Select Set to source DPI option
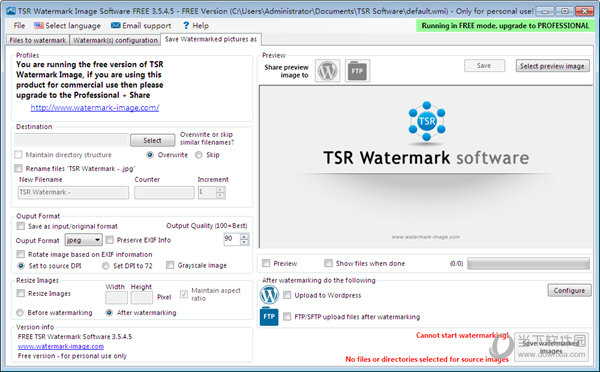600x372 pixels. click(x=21, y=266)
